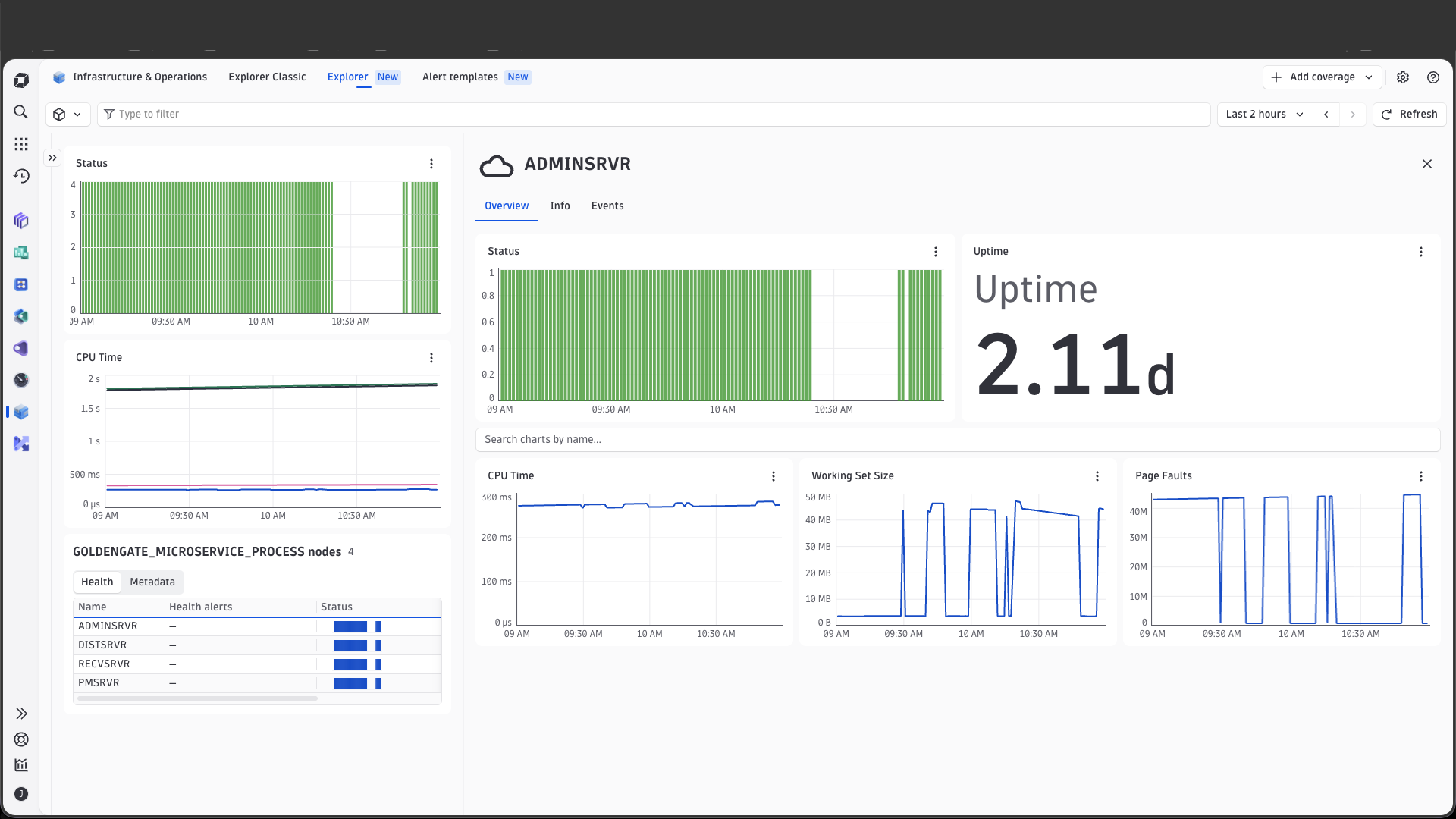Open the search icon in left sidebar
Image resolution: width=1456 pixels, height=819 pixels.
click(21, 112)
